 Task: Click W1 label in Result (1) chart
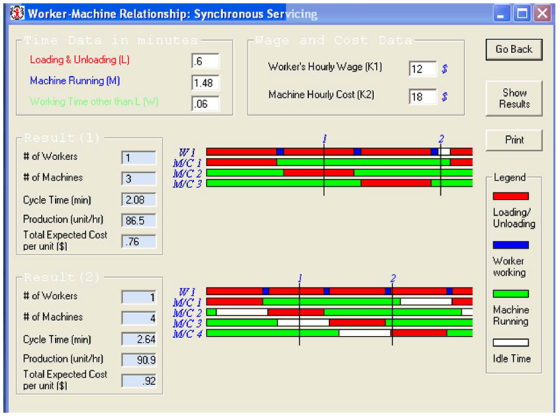click(x=187, y=152)
